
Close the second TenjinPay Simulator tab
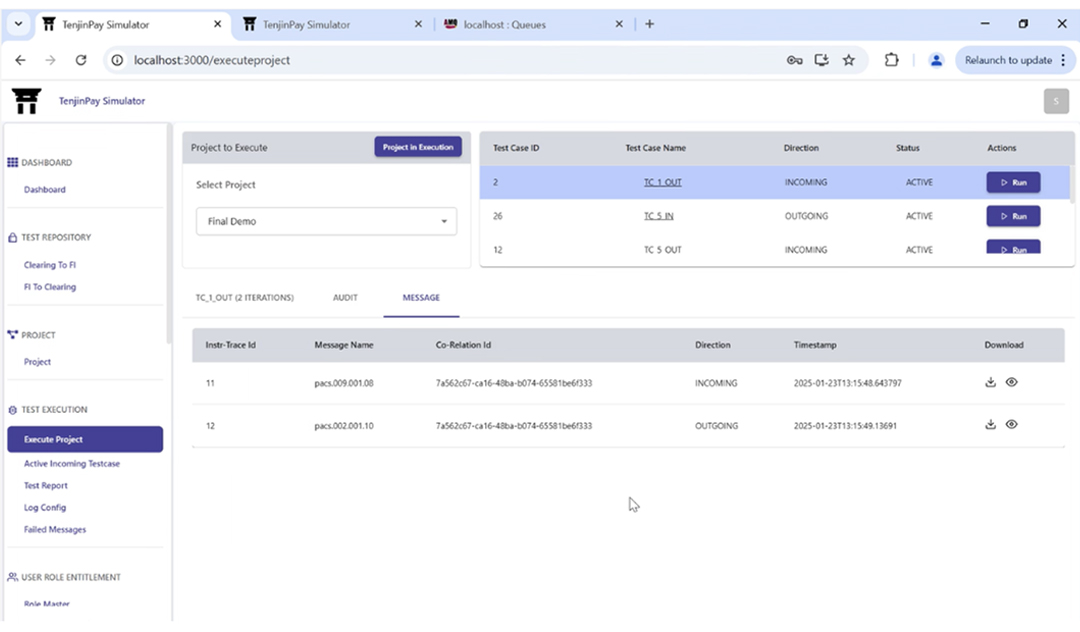418,24
